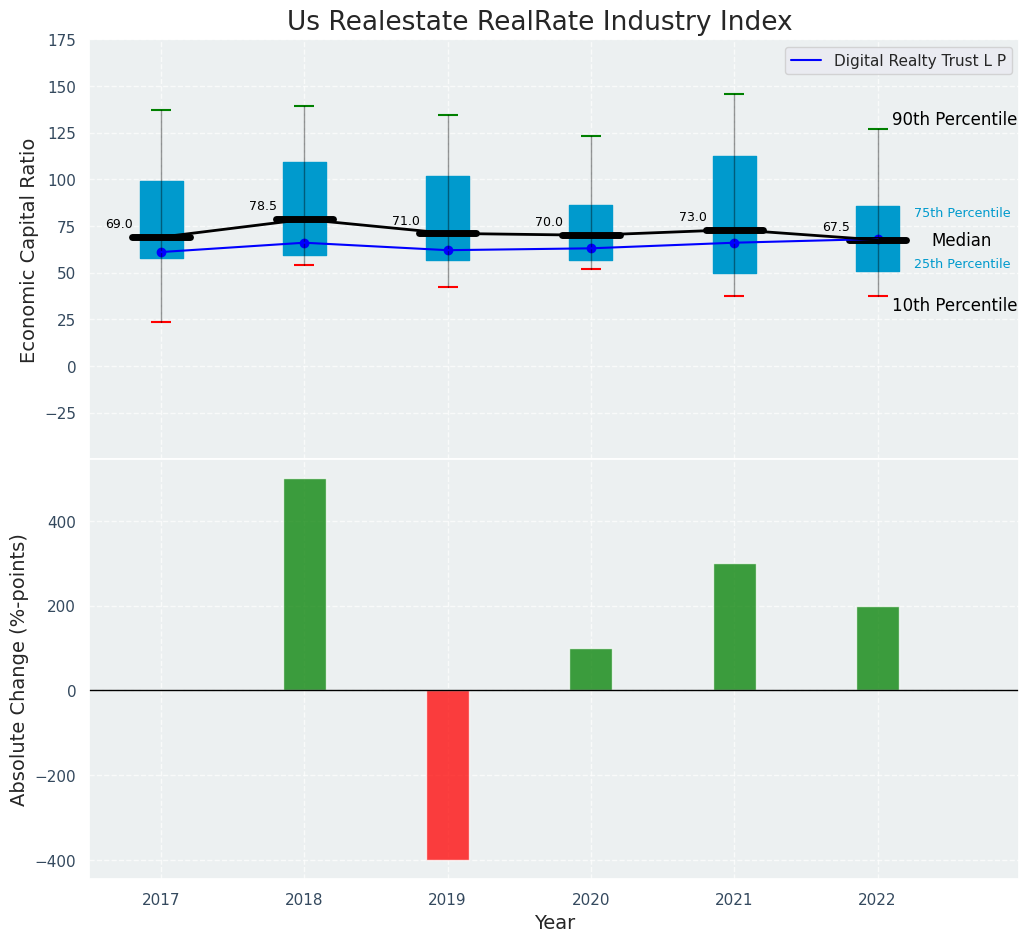Click the 2022 x-axis tick label

coord(877,899)
